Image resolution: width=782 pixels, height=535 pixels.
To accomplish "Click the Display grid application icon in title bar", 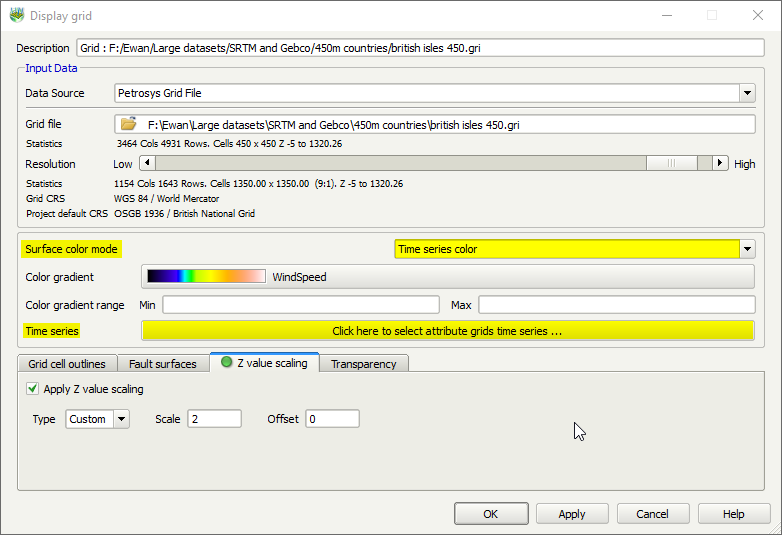I will click(x=16, y=15).
